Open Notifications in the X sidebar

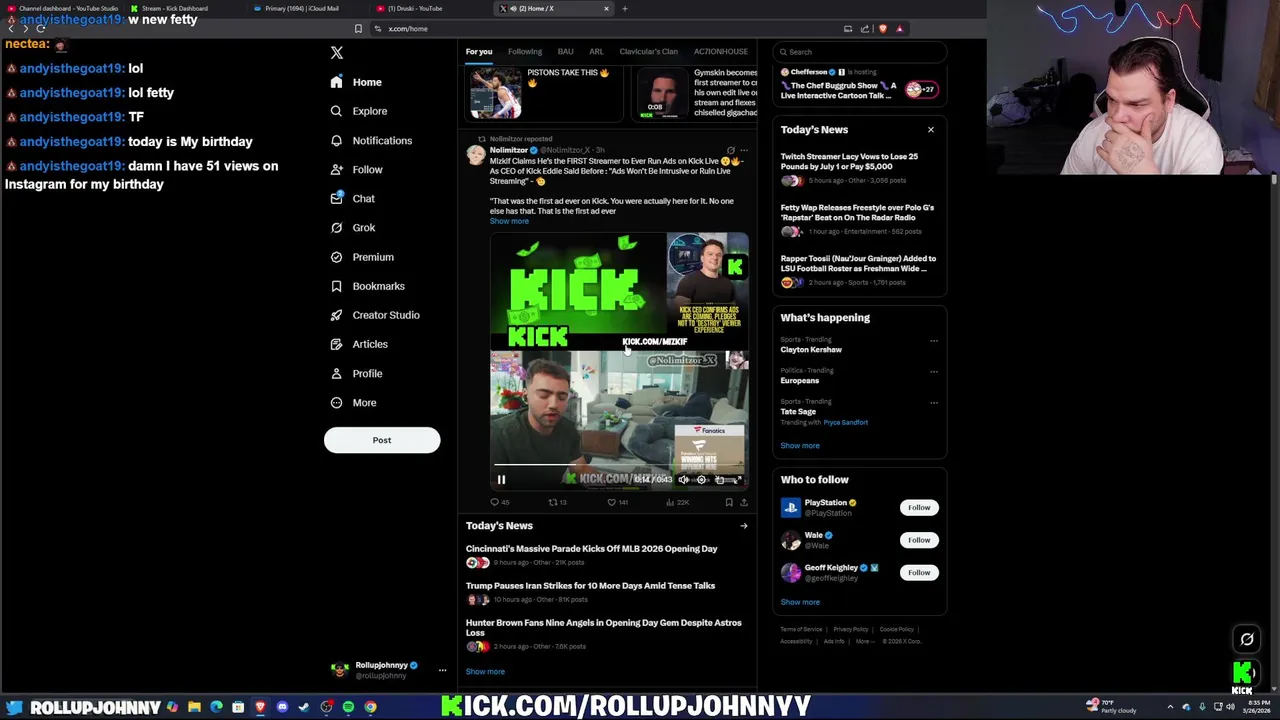[371, 141]
